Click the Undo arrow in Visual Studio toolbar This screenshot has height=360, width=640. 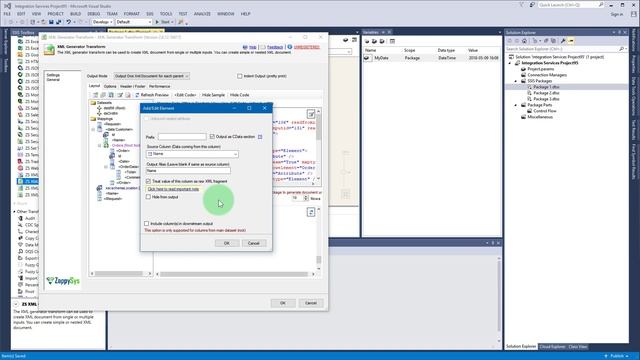(x=68, y=22)
